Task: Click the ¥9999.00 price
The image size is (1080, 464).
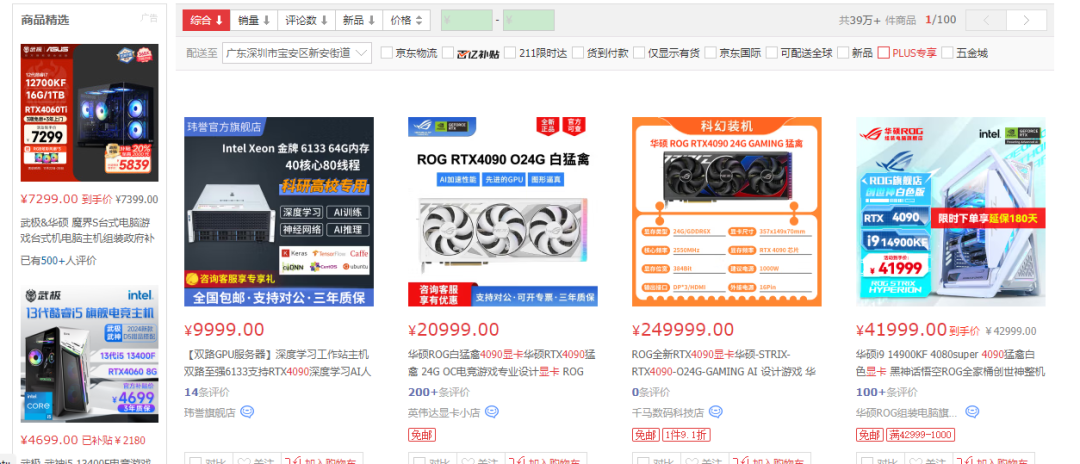Action: [x=224, y=330]
